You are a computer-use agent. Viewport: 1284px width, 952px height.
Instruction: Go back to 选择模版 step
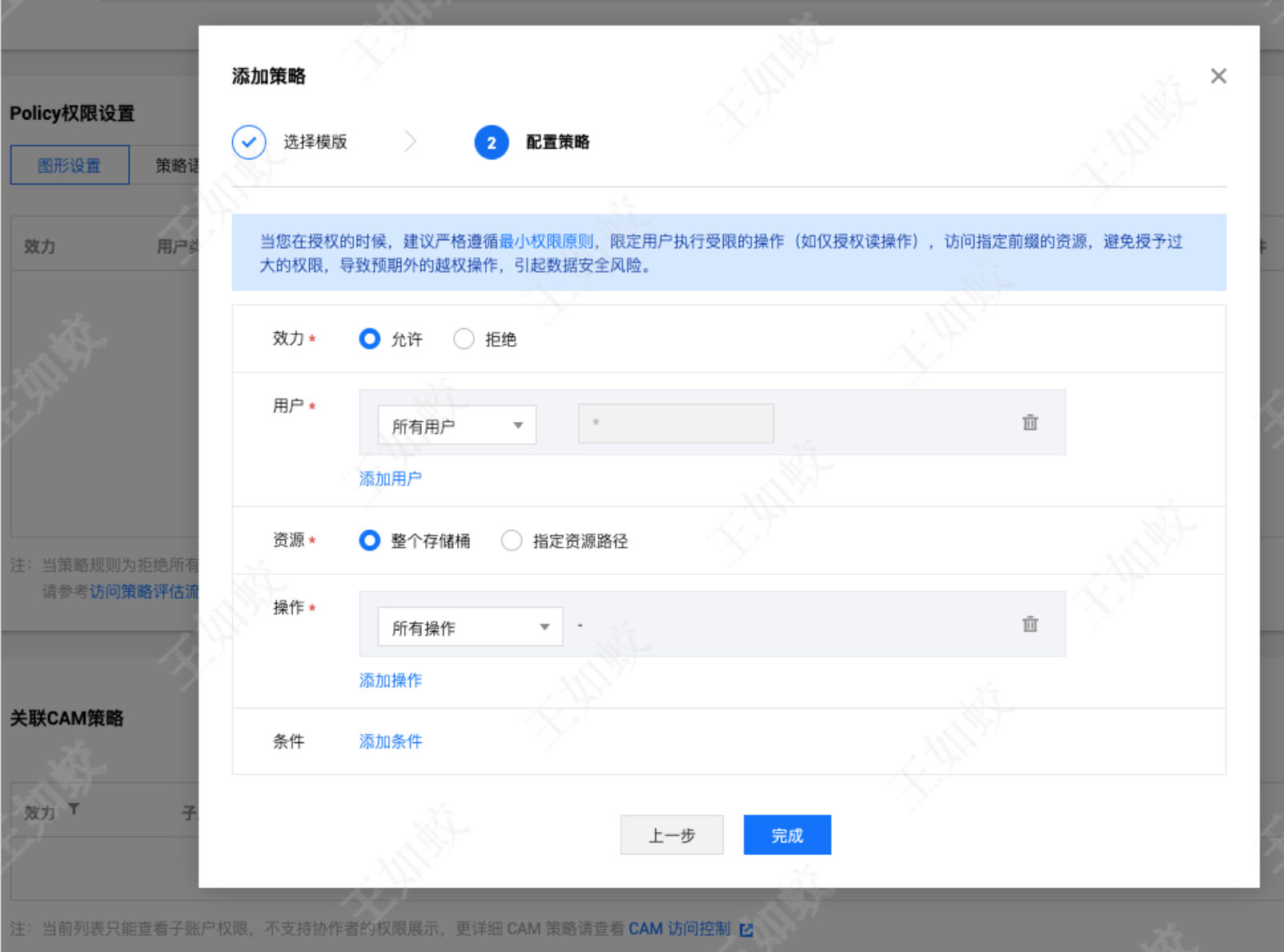(315, 143)
